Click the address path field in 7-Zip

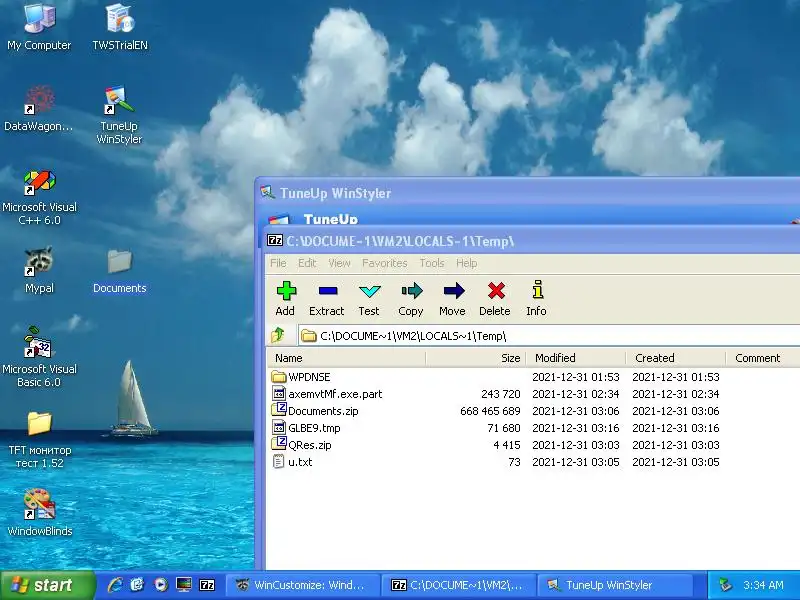[550, 336]
